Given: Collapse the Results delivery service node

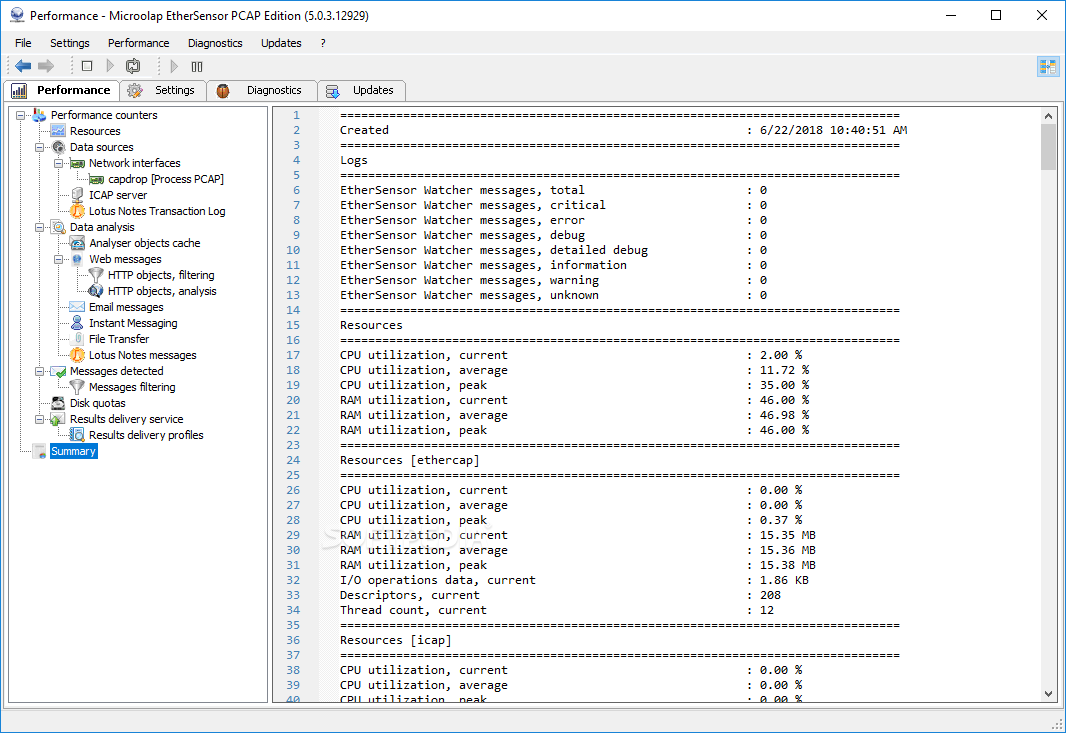Looking at the screenshot, I should pos(39,420).
